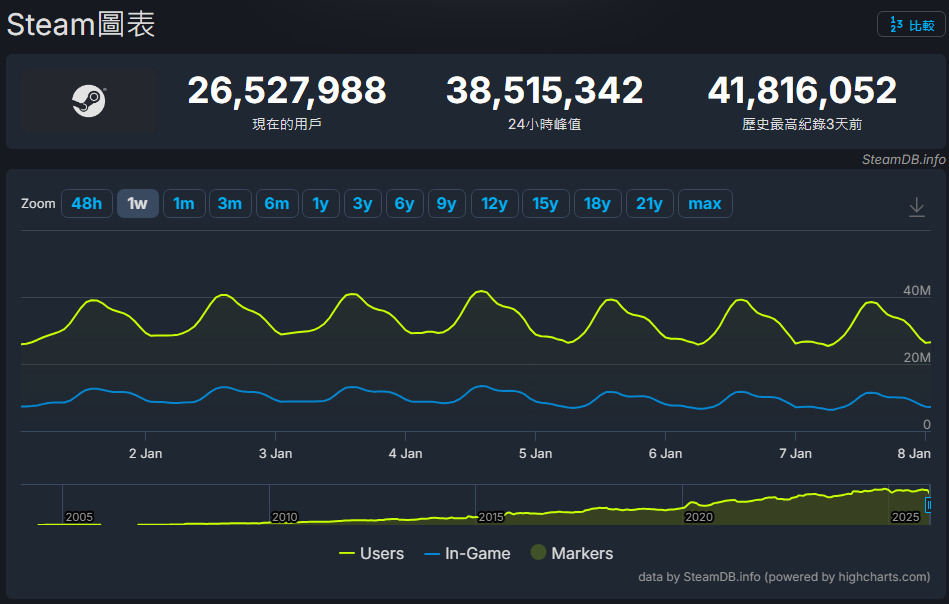This screenshot has width=949, height=604.
Task: Toggle the Markers legend item
Action: point(571,553)
